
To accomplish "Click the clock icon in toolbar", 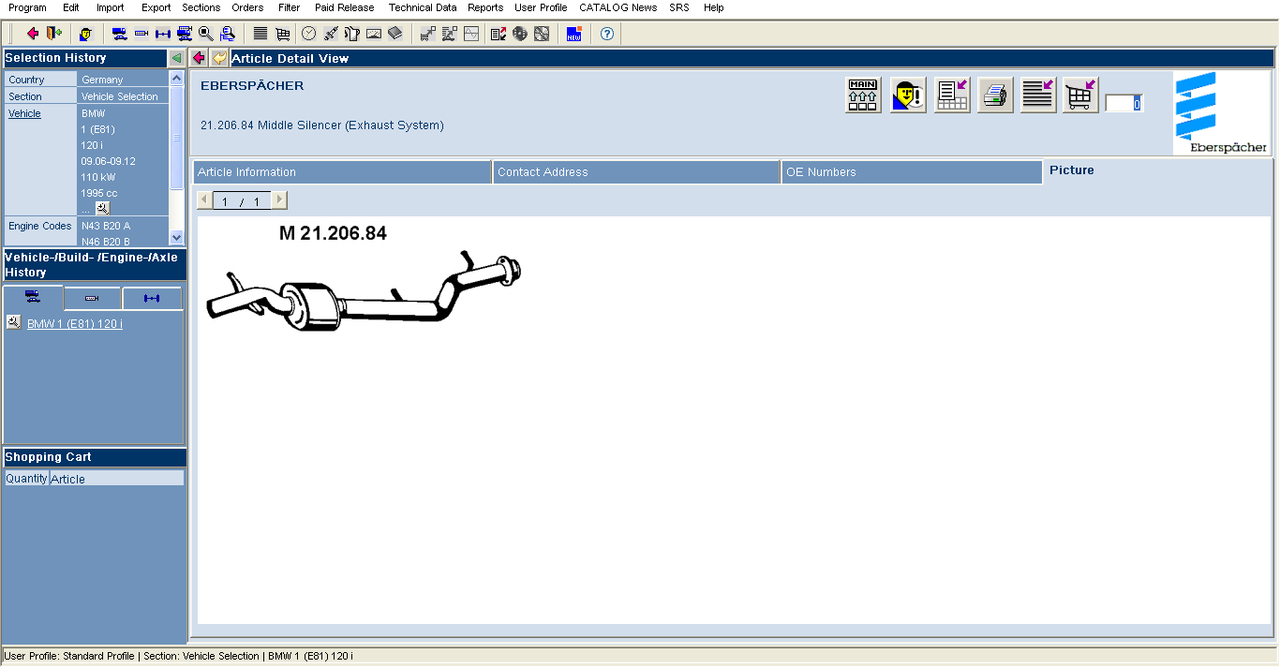I will (x=309, y=33).
